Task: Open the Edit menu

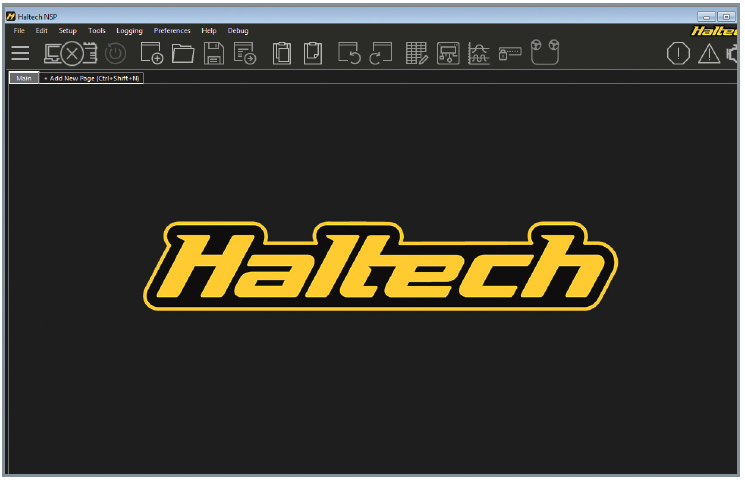Action: click(x=41, y=30)
